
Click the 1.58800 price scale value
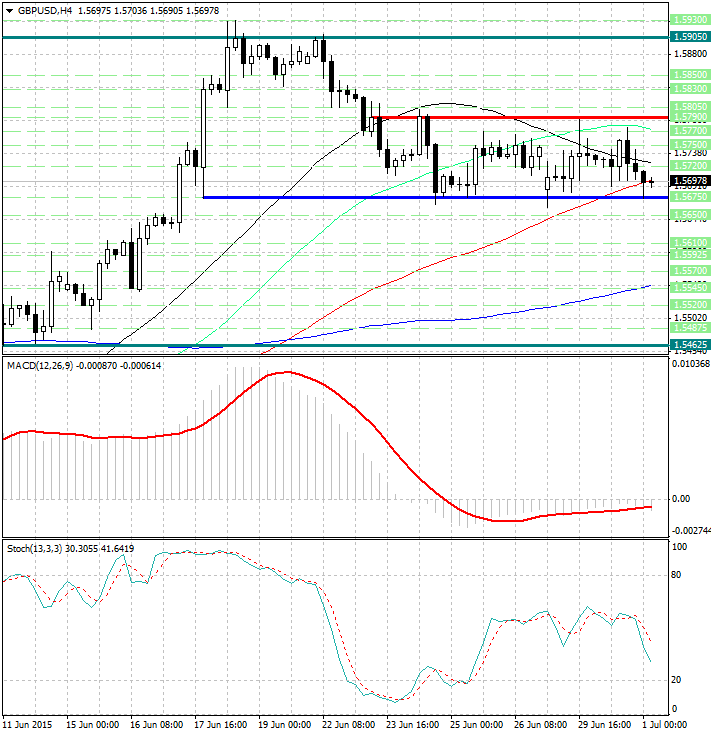[x=690, y=54]
